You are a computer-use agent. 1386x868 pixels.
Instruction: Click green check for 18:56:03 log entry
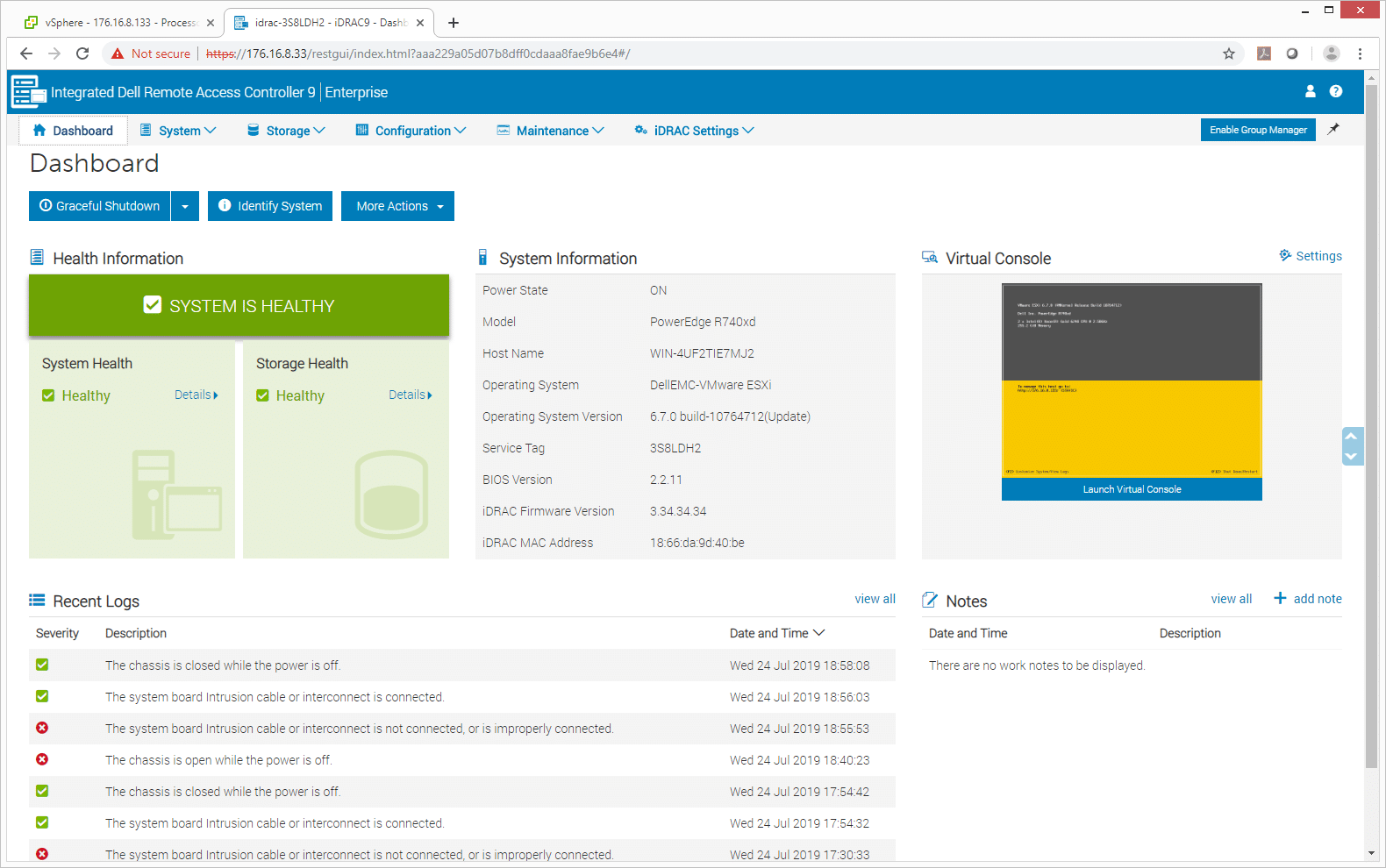42,696
